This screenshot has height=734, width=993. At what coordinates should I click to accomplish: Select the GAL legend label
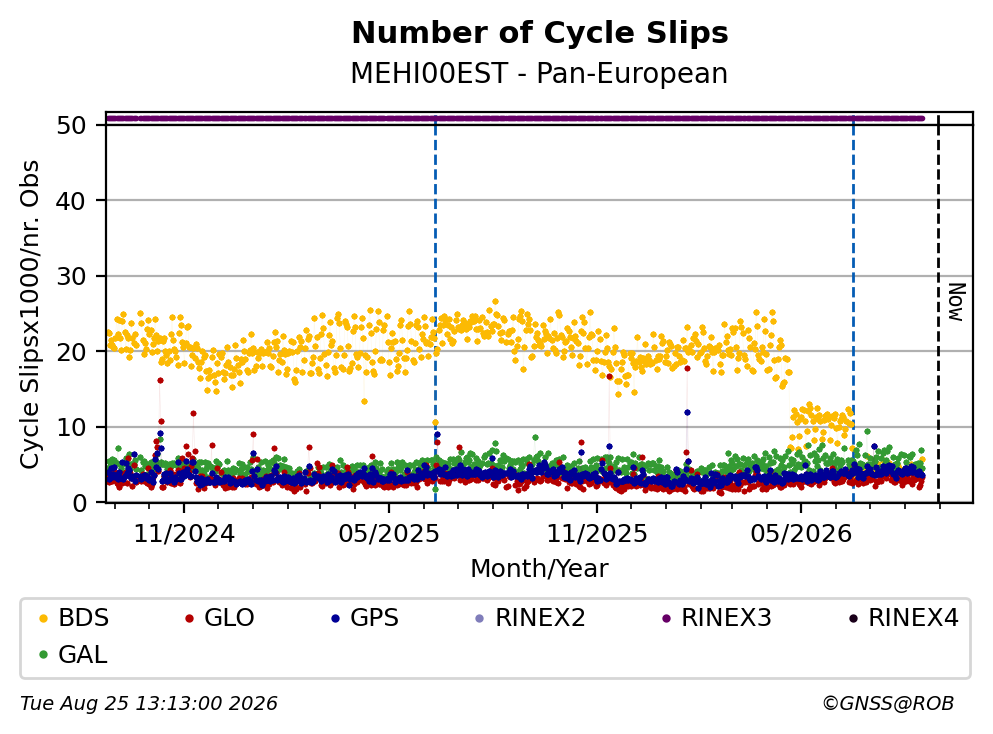coord(83,654)
